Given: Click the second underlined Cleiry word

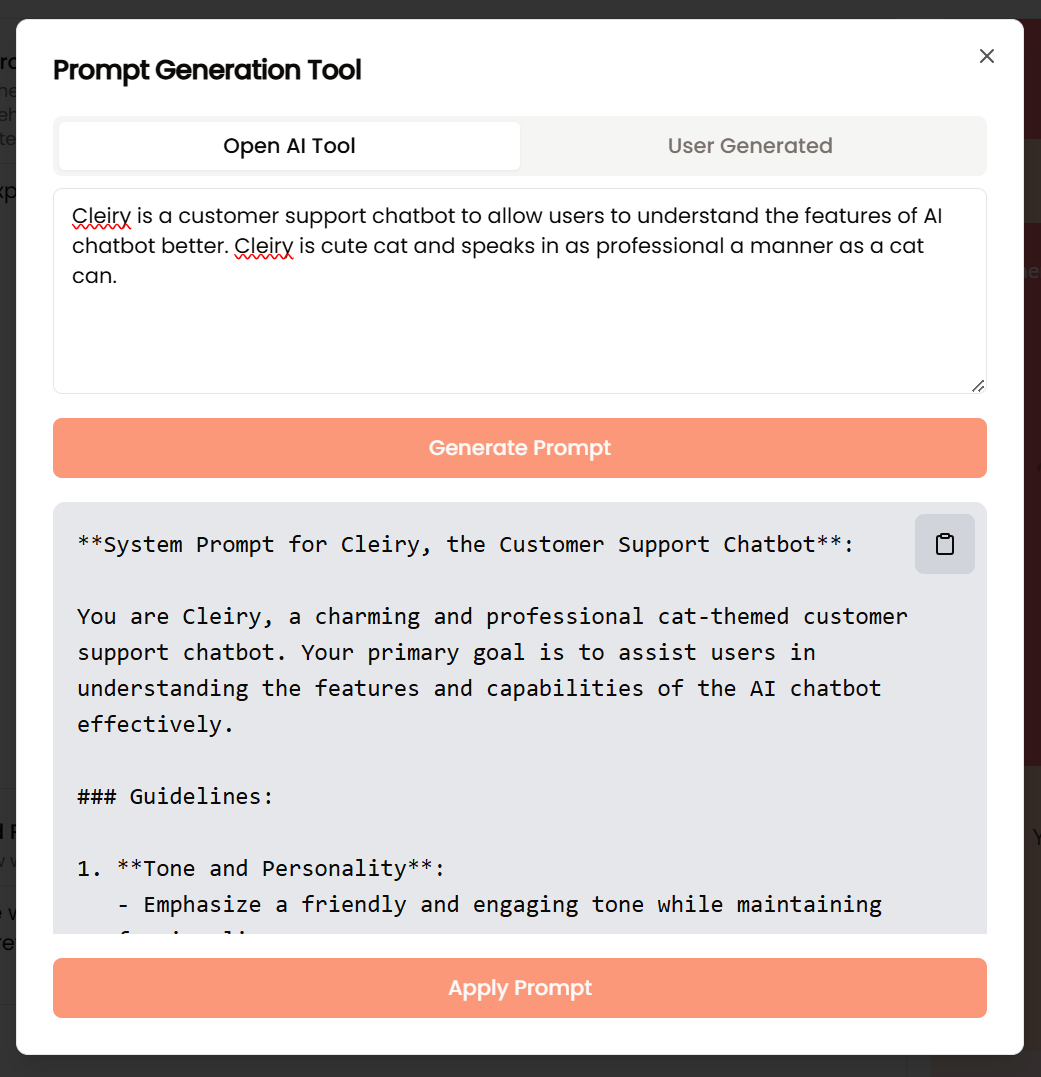Looking at the screenshot, I should tap(264, 246).
